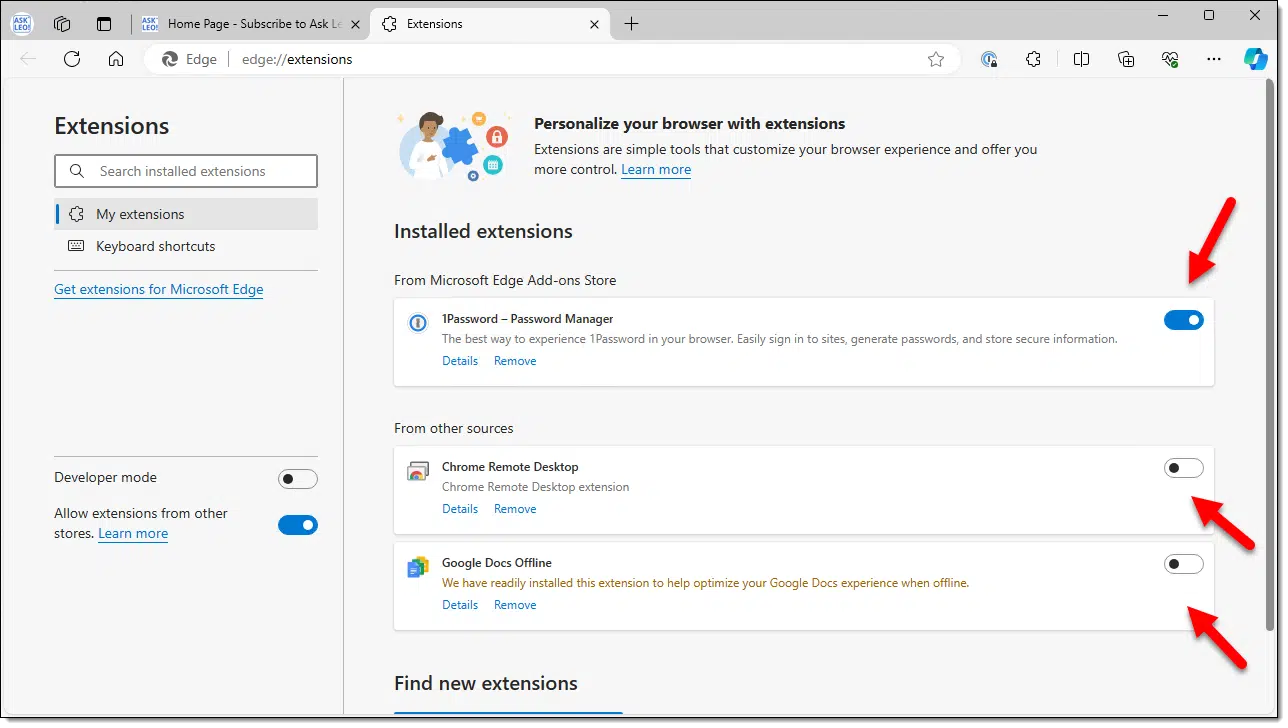Open Browser essentials heart icon

pyautogui.click(x=1171, y=59)
